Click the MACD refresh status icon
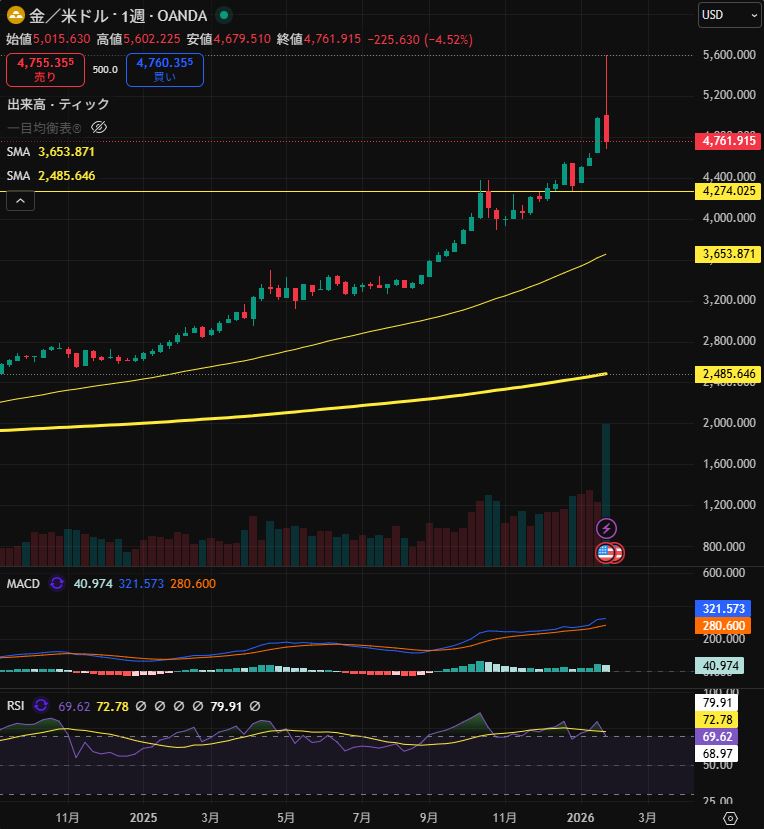The image size is (764, 829). (x=57, y=583)
